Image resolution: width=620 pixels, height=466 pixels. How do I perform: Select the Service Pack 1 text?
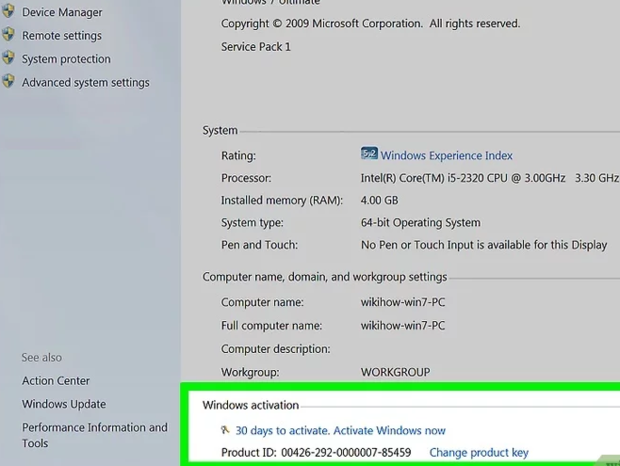[256, 47]
